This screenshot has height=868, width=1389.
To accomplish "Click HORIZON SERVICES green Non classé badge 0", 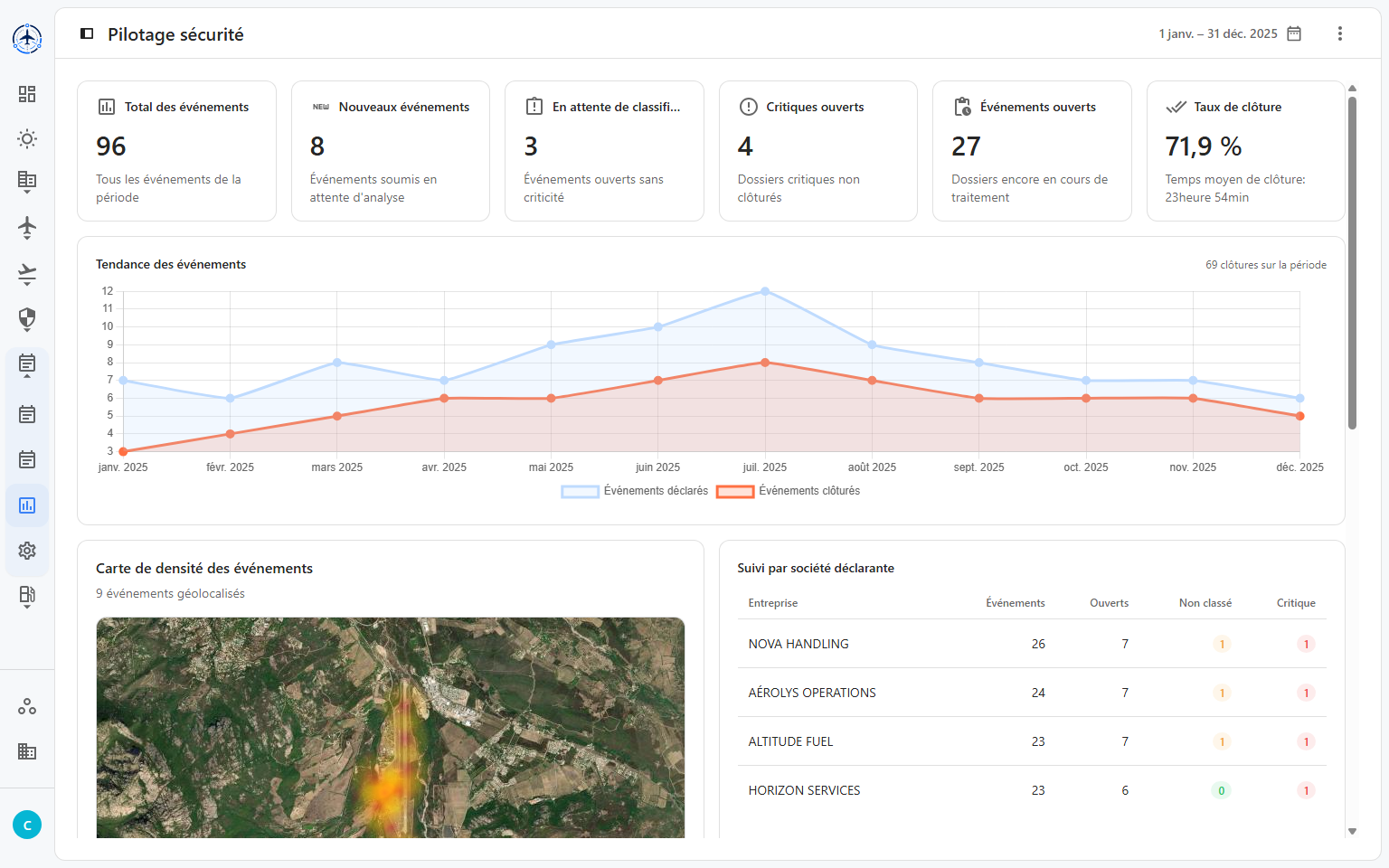I will click(1221, 790).
